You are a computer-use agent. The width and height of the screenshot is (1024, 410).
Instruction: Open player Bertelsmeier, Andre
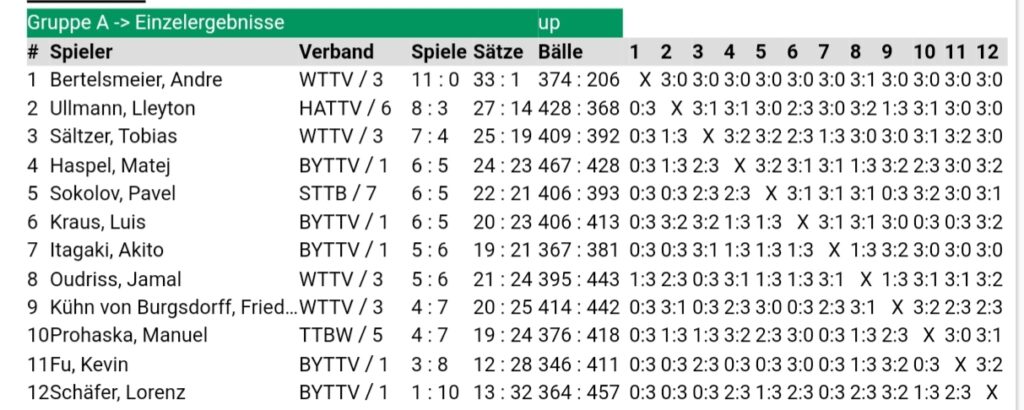coord(136,80)
